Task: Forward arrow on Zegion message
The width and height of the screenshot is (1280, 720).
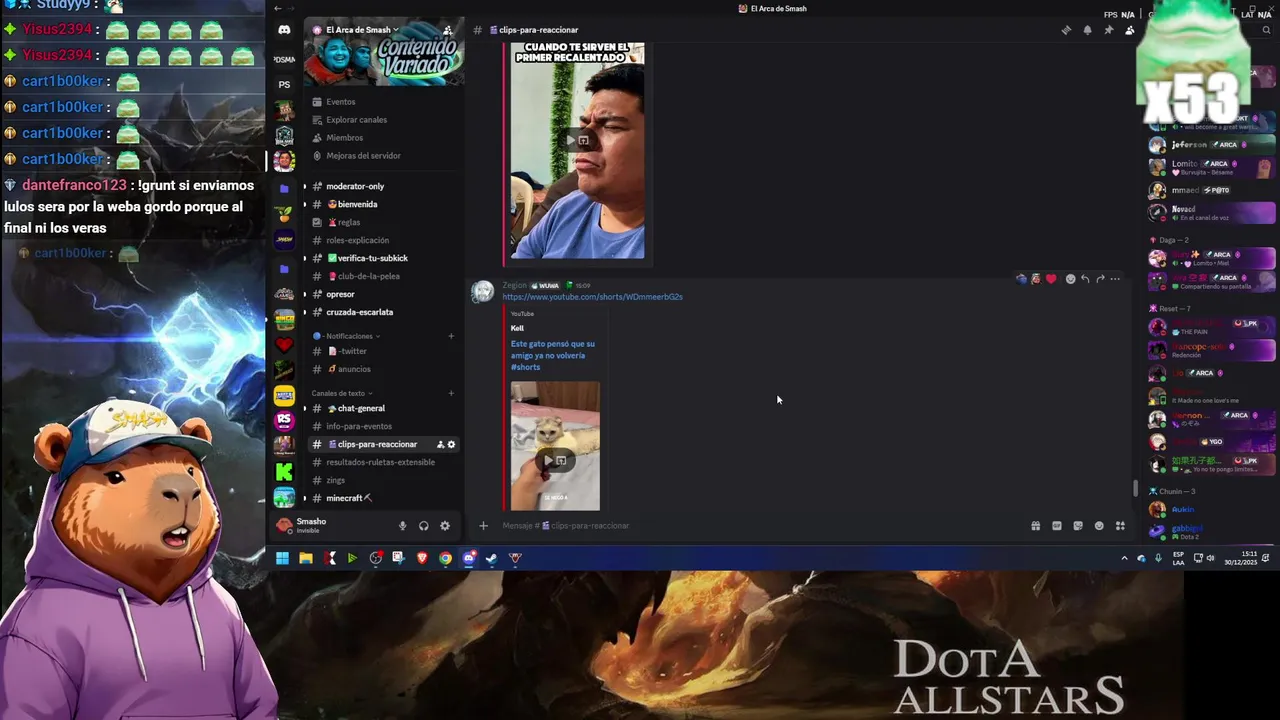Action: [1100, 279]
